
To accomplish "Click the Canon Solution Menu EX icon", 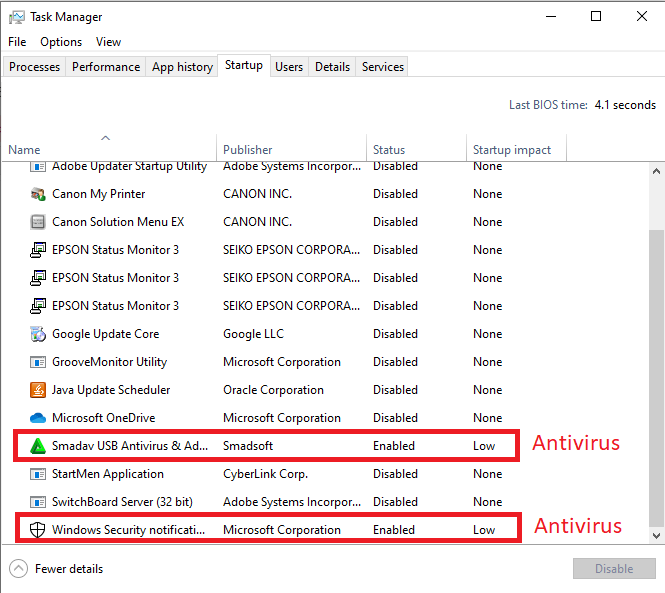I will pos(38,222).
